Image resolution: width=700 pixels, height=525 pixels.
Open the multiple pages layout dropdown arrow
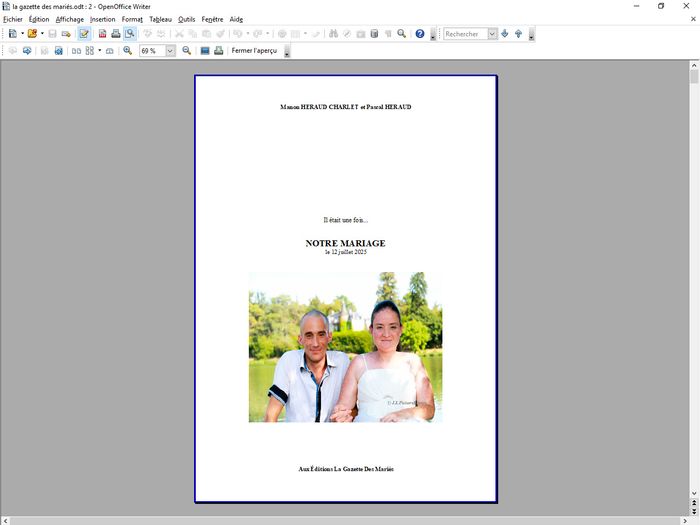click(x=100, y=50)
